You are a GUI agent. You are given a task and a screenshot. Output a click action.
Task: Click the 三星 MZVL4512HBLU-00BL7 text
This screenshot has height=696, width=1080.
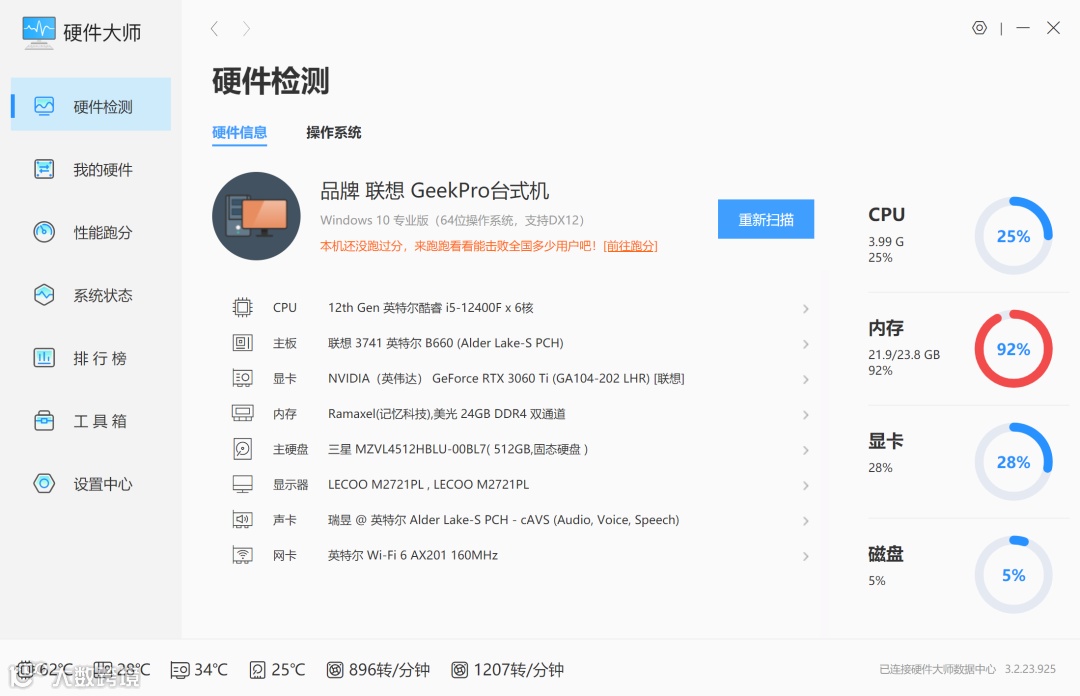(x=458, y=449)
